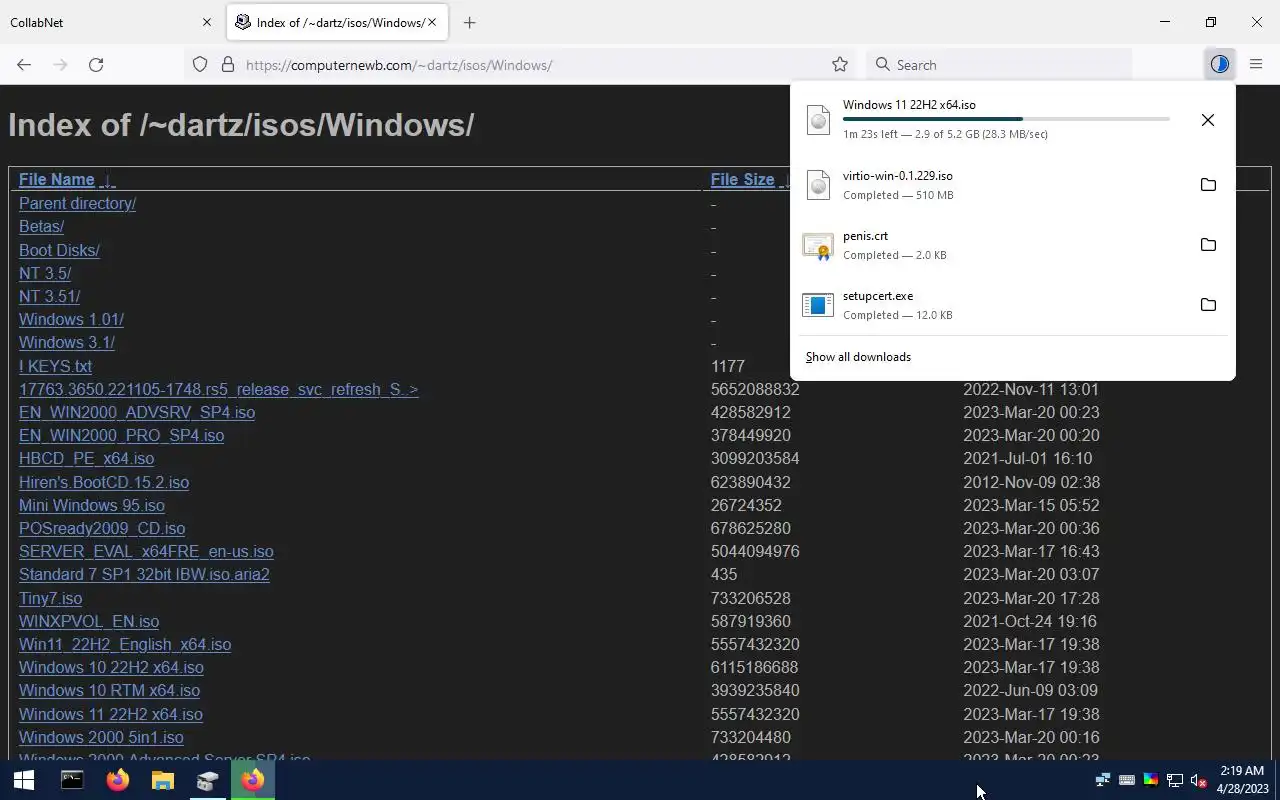The height and width of the screenshot is (800, 1280).
Task: Download Win11_22H2_English_x64.iso
Action: click(125, 644)
